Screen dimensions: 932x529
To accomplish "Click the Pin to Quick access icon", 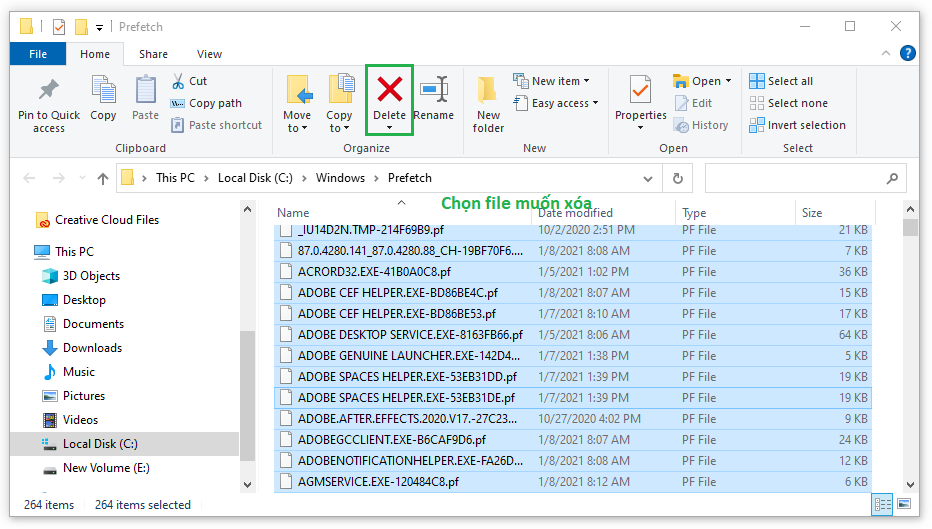I will pyautogui.click(x=48, y=90).
